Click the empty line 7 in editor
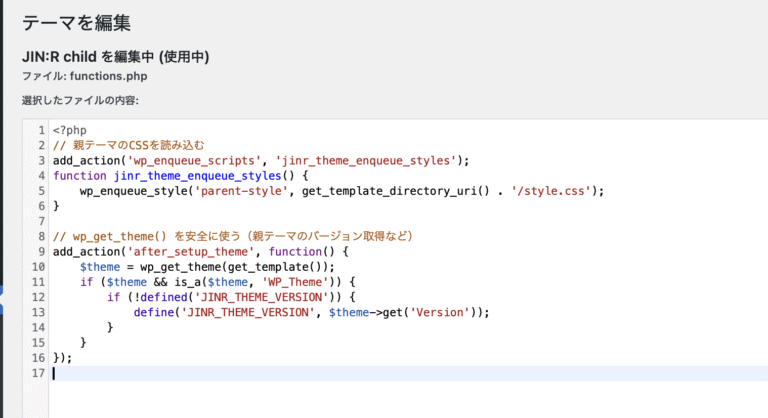Screen dimensions: 768x418 [408, 221]
